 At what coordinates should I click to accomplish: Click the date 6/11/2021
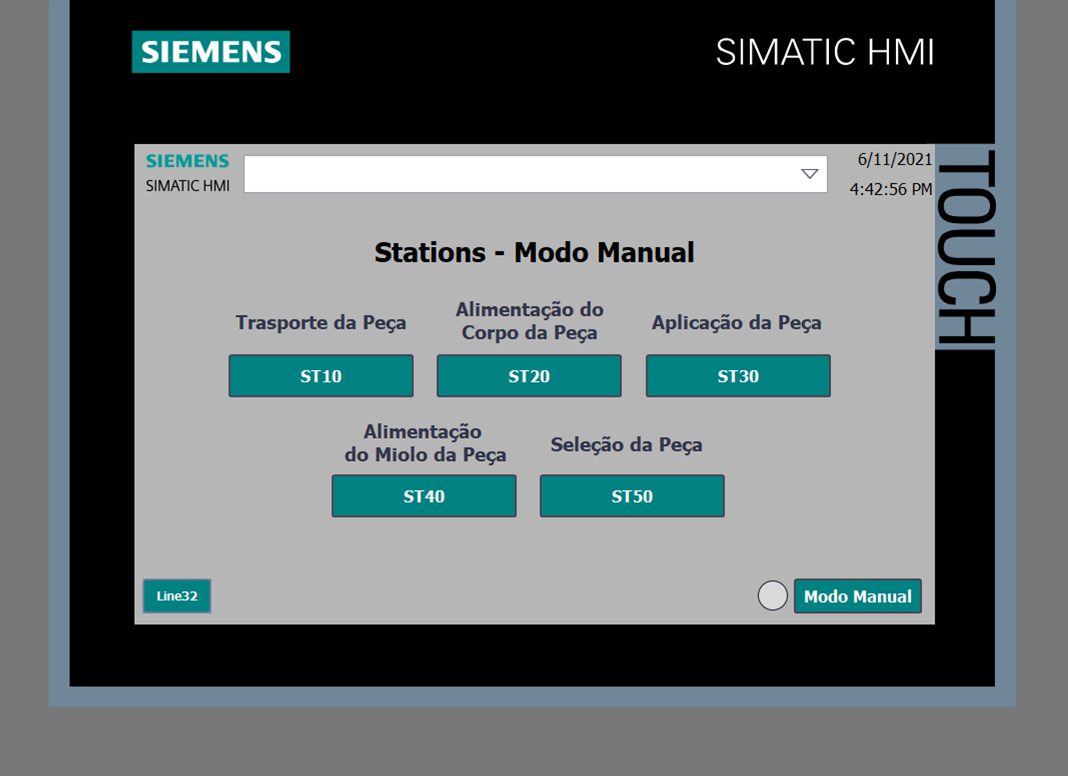point(894,159)
